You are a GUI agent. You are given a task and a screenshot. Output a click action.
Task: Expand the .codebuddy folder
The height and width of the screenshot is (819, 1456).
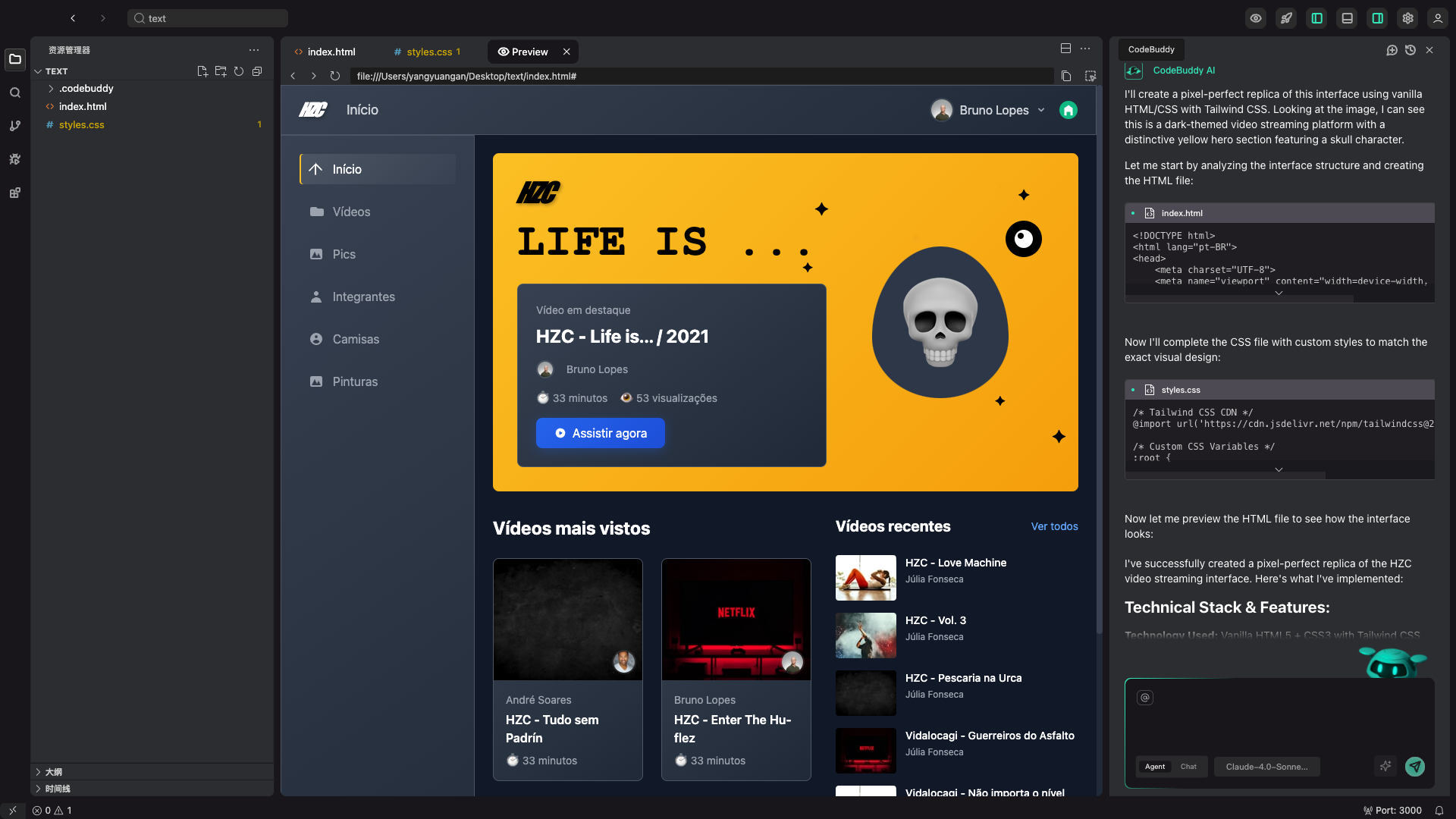click(86, 89)
